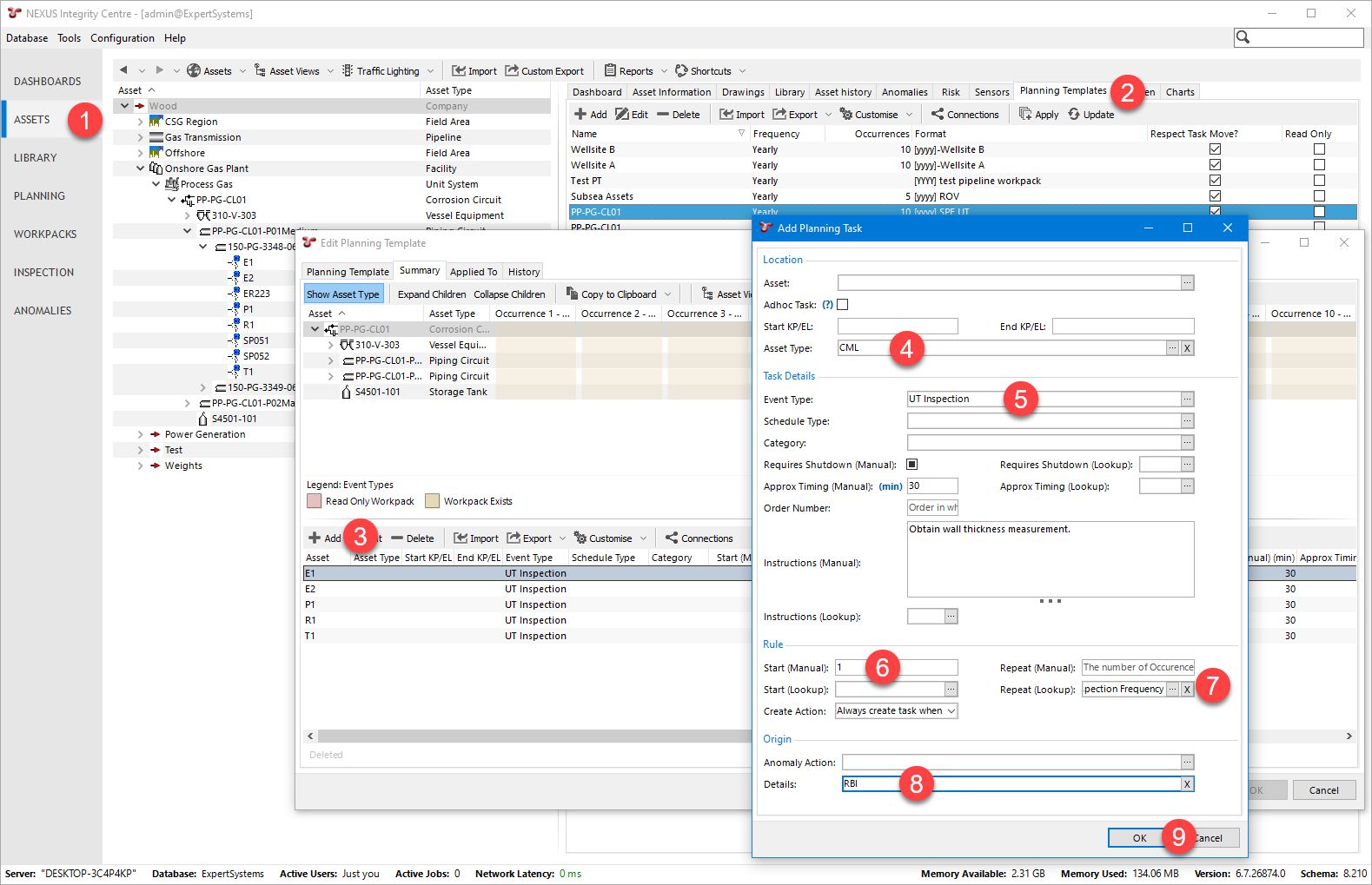The width and height of the screenshot is (1372, 885).
Task: Click Apply in the Planning Templates toolbar
Action: 1039,115
